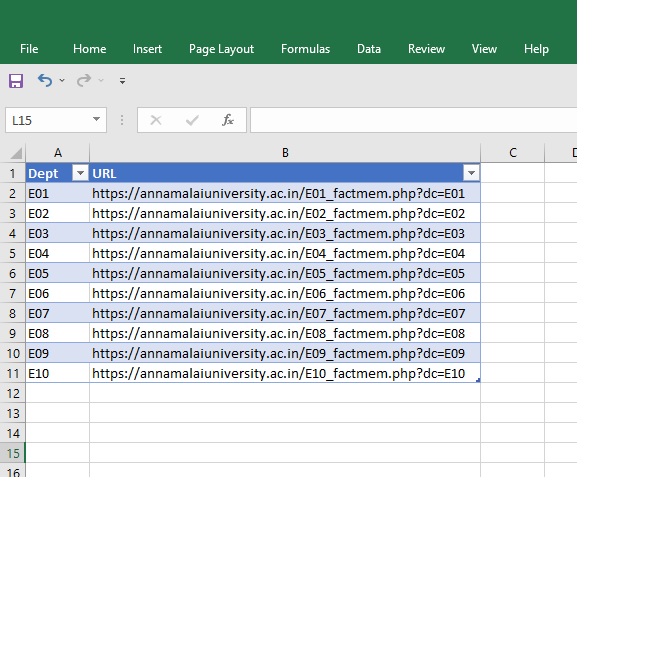Screen dimensions: 646x649
Task: Click the Redo arrow icon
Action: point(84,80)
